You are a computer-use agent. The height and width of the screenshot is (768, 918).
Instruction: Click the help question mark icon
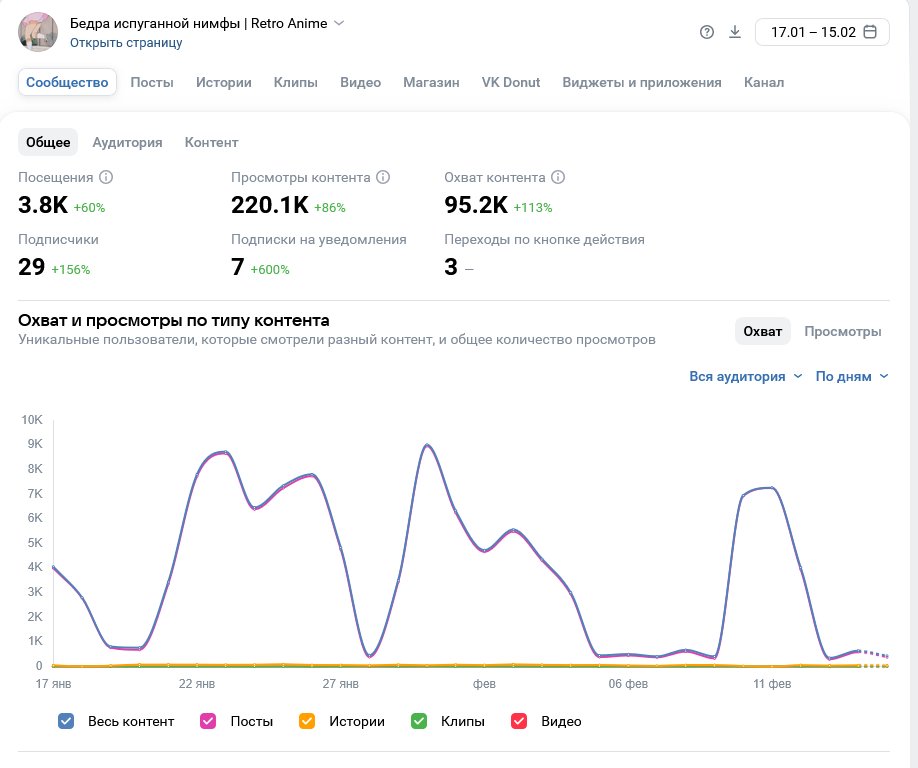coord(707,32)
